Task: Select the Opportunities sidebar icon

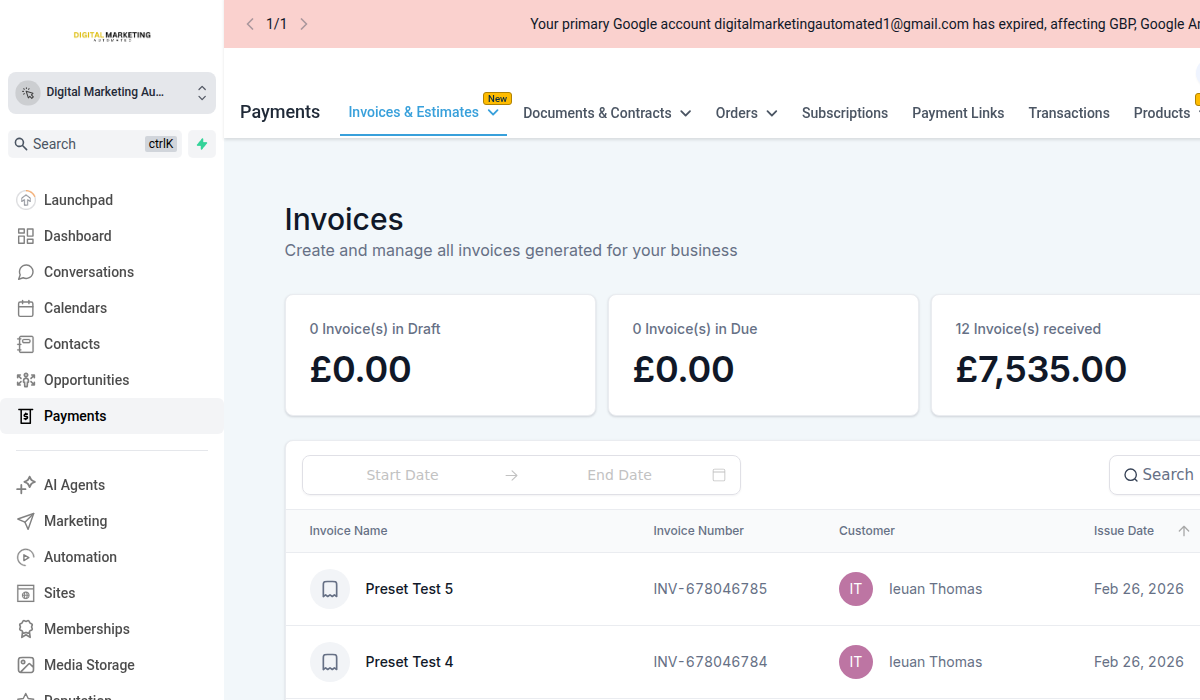Action: [x=25, y=379]
